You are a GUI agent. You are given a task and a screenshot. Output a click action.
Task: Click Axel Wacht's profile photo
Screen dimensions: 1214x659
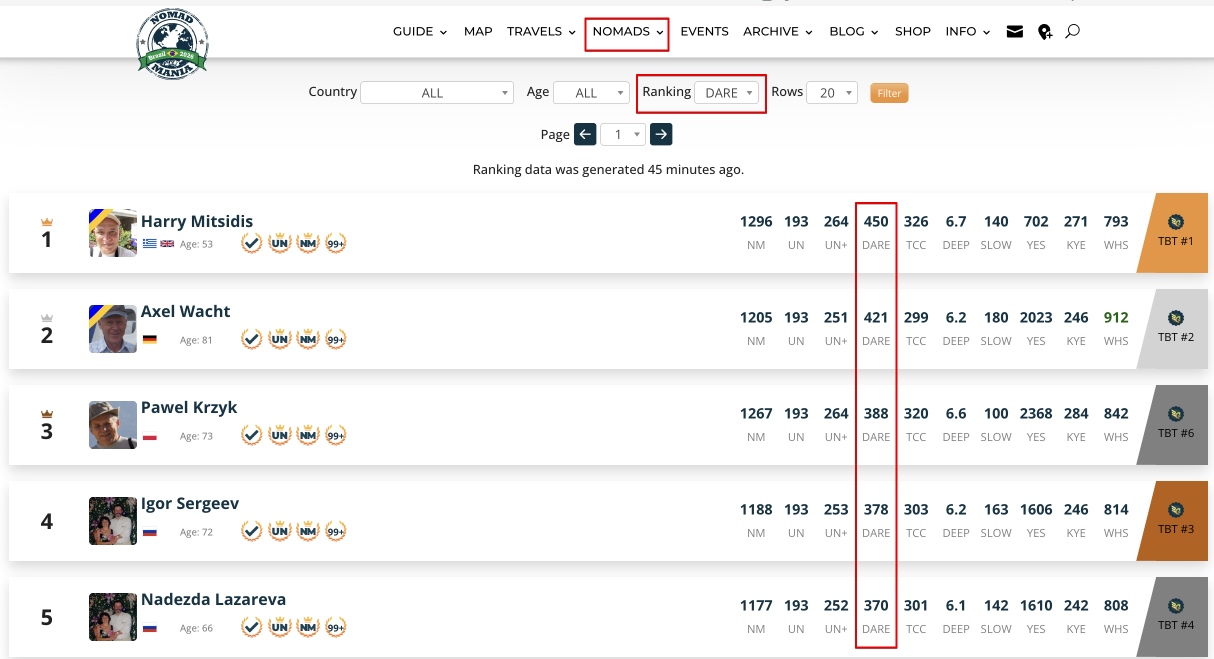113,329
